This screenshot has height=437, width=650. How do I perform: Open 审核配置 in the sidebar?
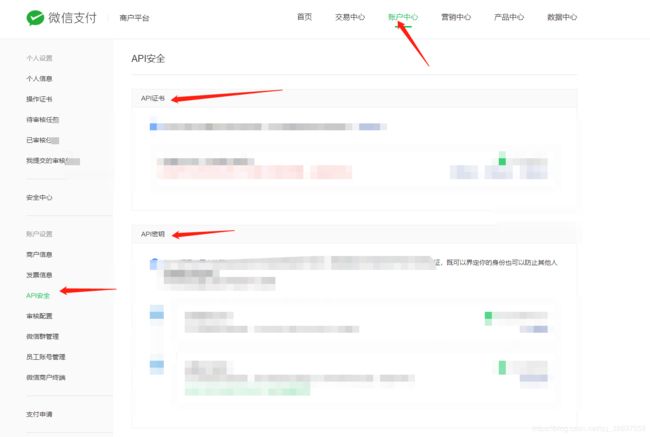coord(39,316)
